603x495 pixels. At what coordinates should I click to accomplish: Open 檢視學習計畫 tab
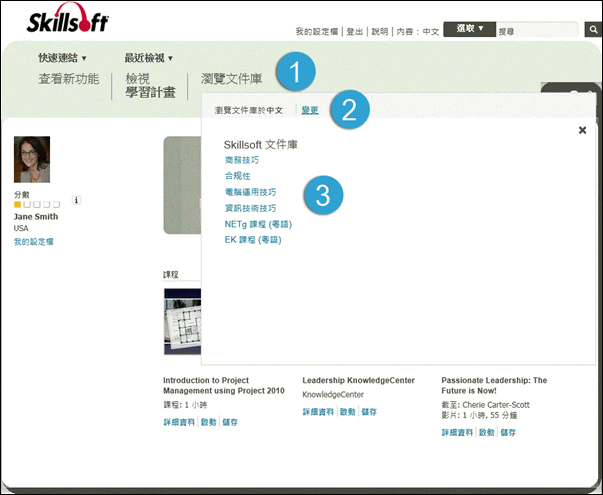point(150,86)
